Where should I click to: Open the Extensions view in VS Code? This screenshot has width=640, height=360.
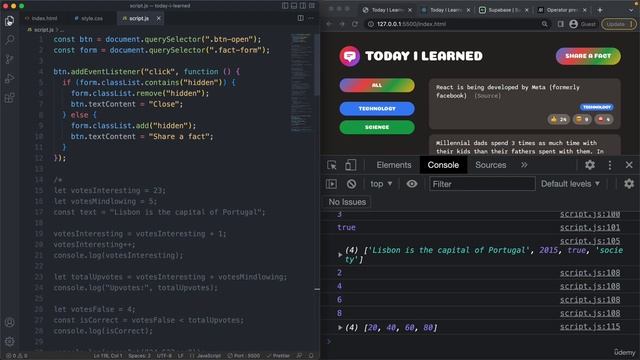tap(9, 98)
